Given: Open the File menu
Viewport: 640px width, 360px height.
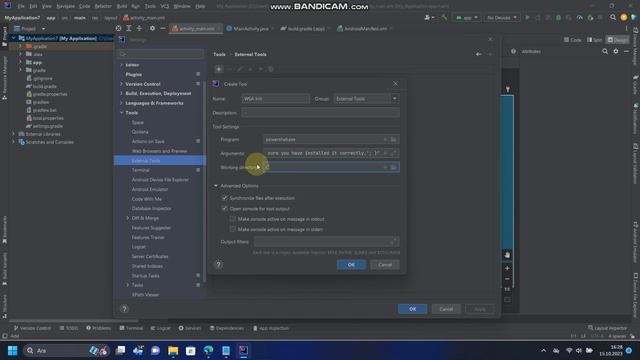Looking at the screenshot, I should pos(21,6).
